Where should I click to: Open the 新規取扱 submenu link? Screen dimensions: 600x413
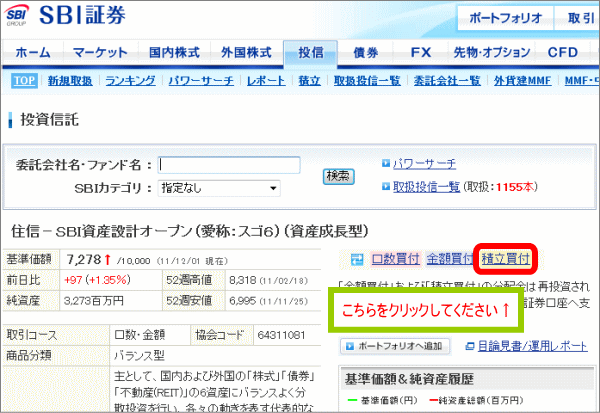[x=70, y=81]
